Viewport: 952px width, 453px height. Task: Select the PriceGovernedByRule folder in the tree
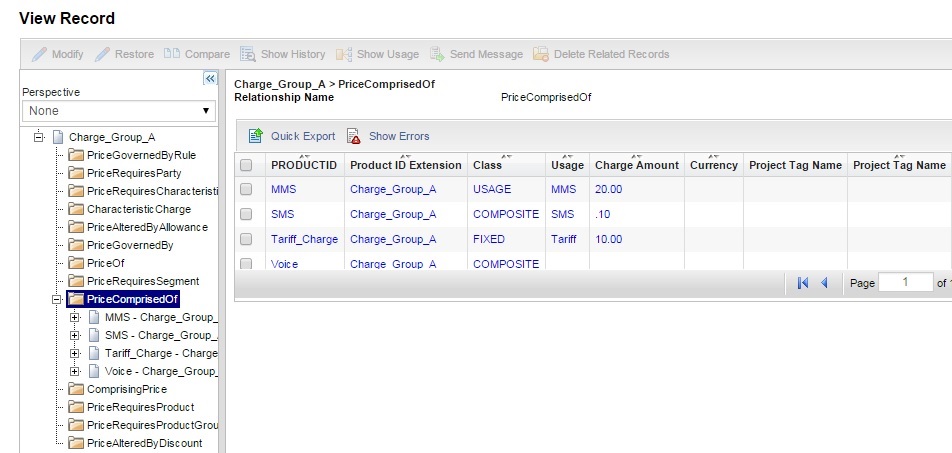(141, 155)
